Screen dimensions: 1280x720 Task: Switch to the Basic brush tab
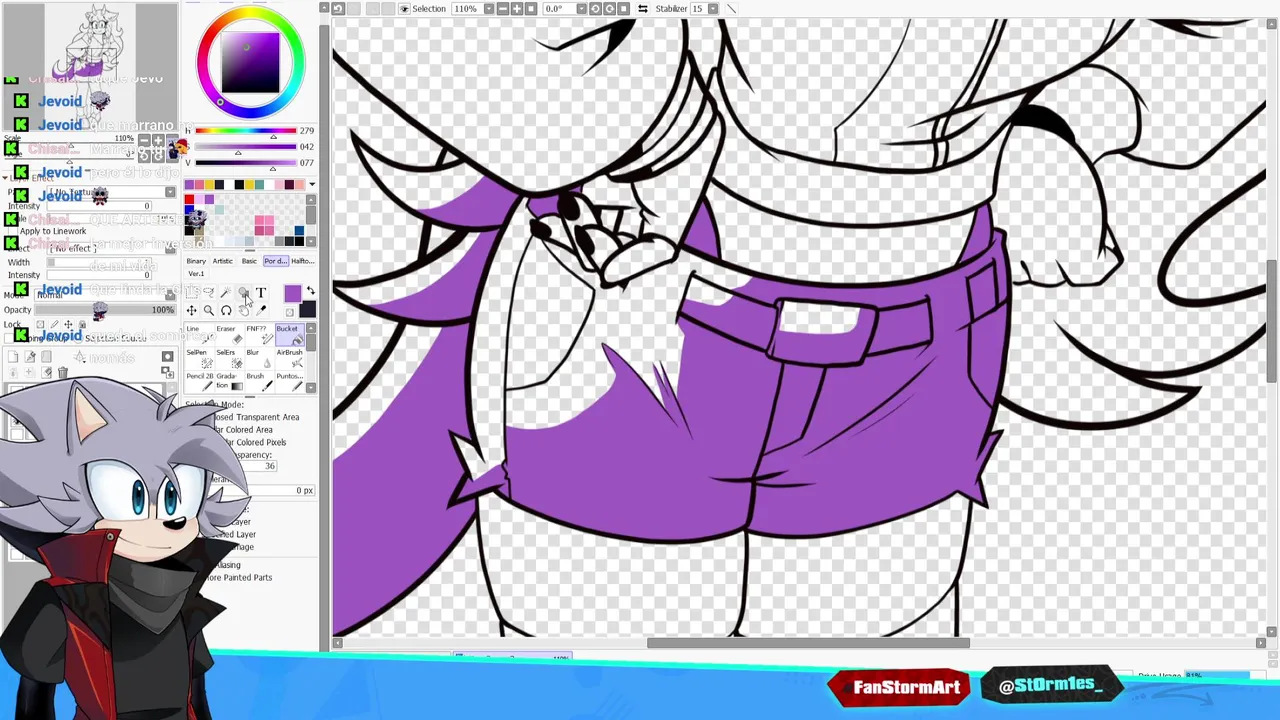pos(249,261)
